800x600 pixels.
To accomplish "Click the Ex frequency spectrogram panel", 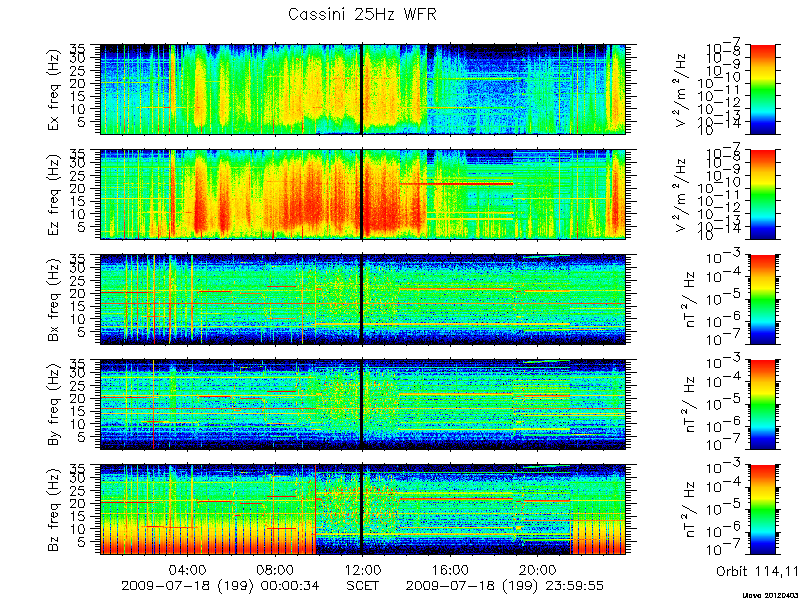I will tap(363, 89).
